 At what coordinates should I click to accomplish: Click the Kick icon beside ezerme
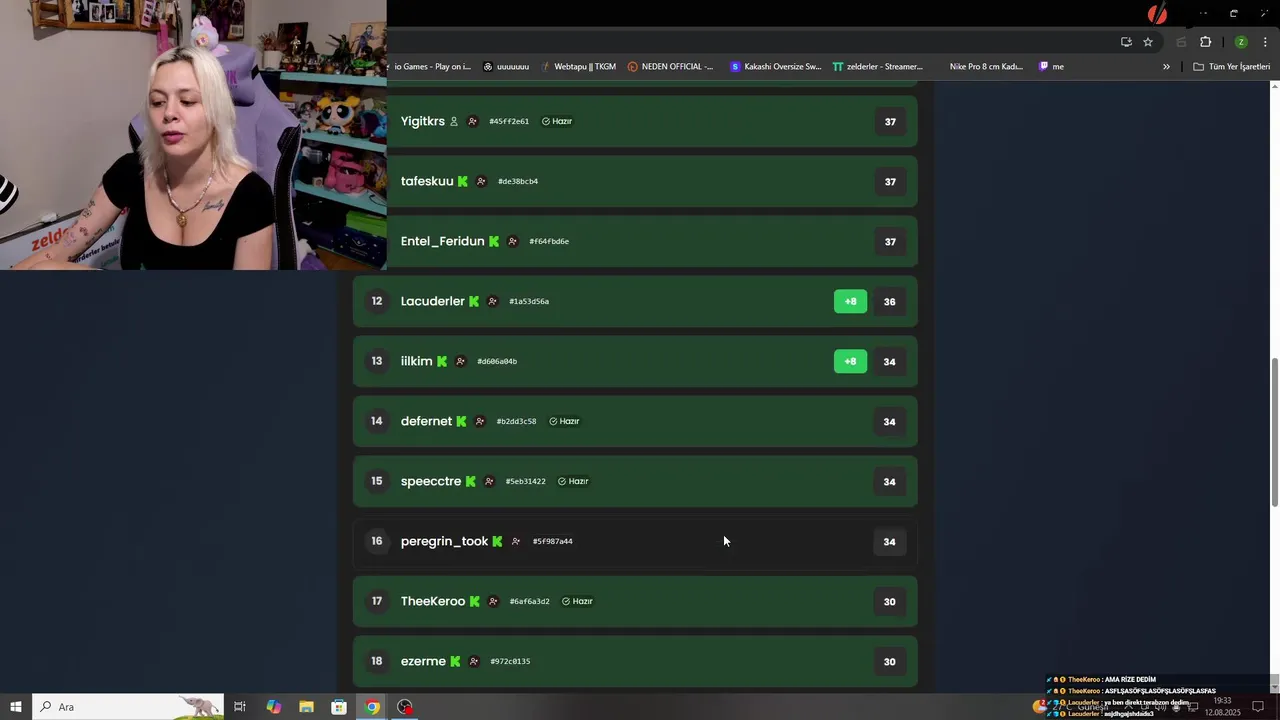[455, 661]
